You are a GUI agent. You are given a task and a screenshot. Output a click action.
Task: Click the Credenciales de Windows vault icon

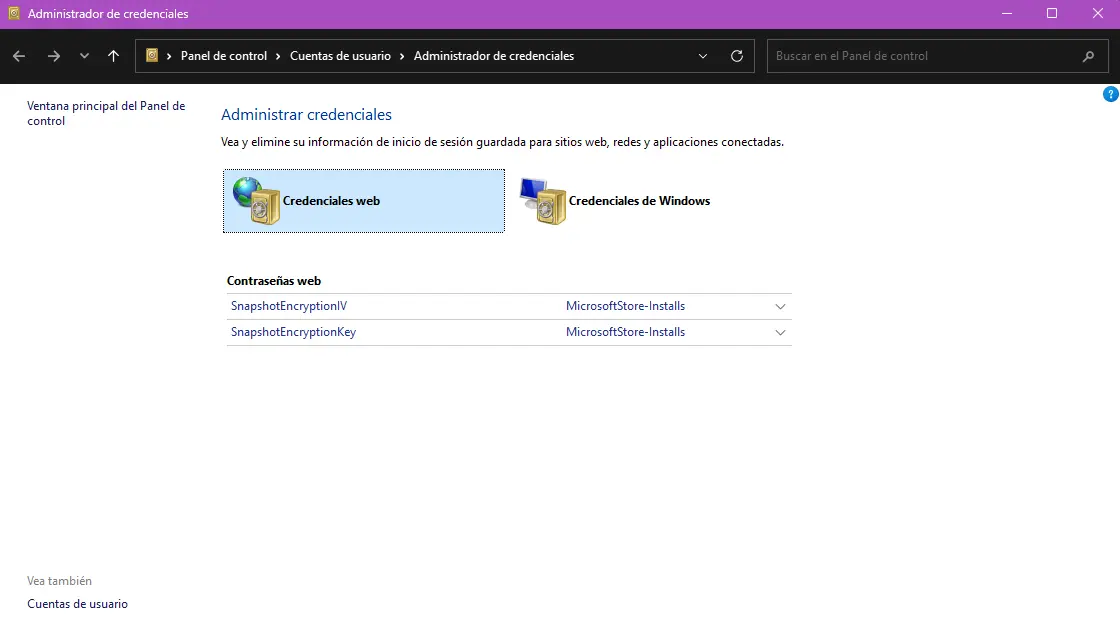click(543, 201)
